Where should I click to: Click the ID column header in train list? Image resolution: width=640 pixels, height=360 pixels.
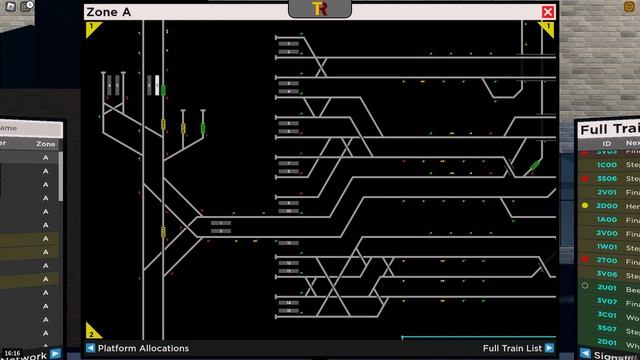coord(607,144)
